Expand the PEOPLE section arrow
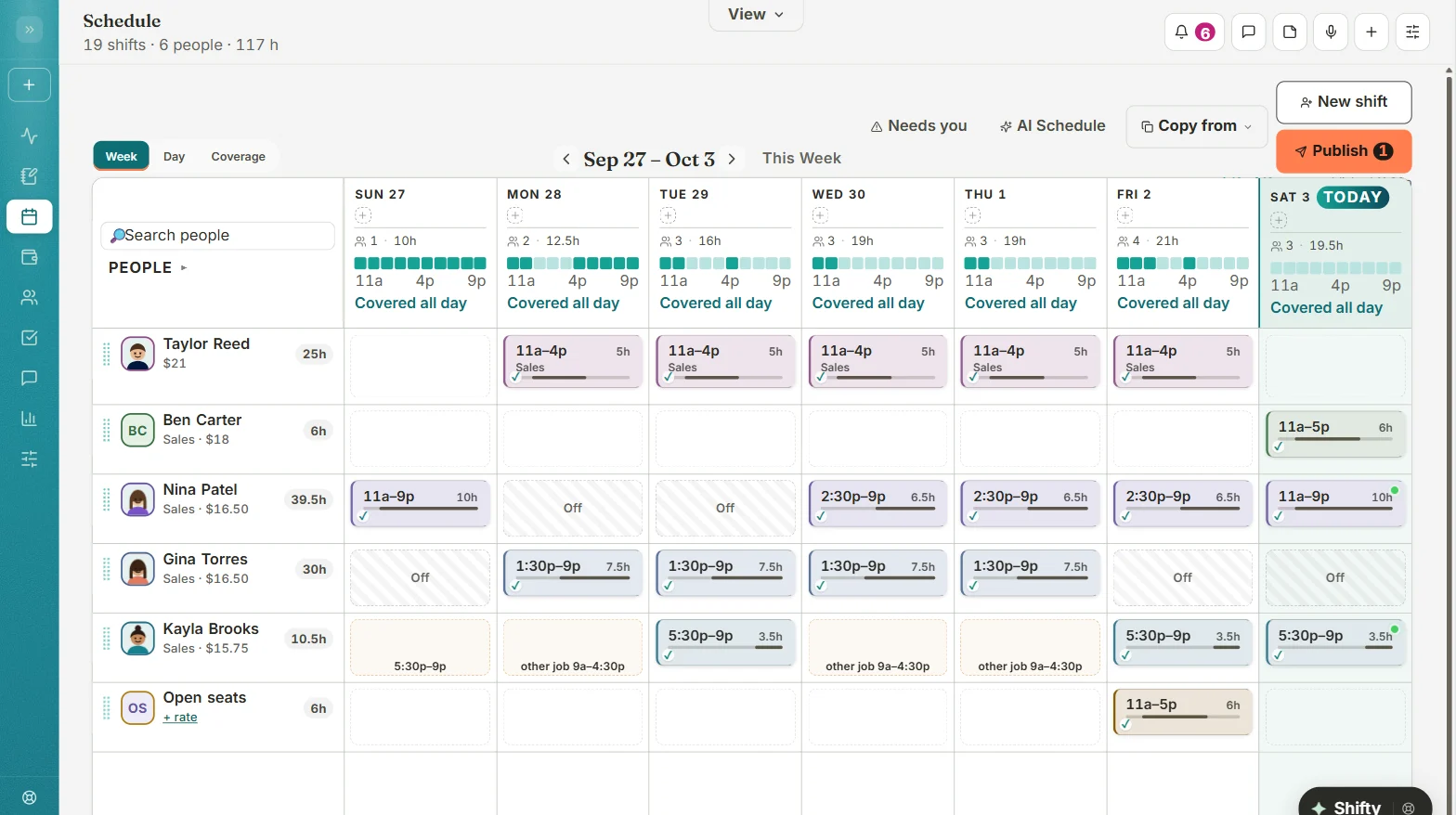 184,267
